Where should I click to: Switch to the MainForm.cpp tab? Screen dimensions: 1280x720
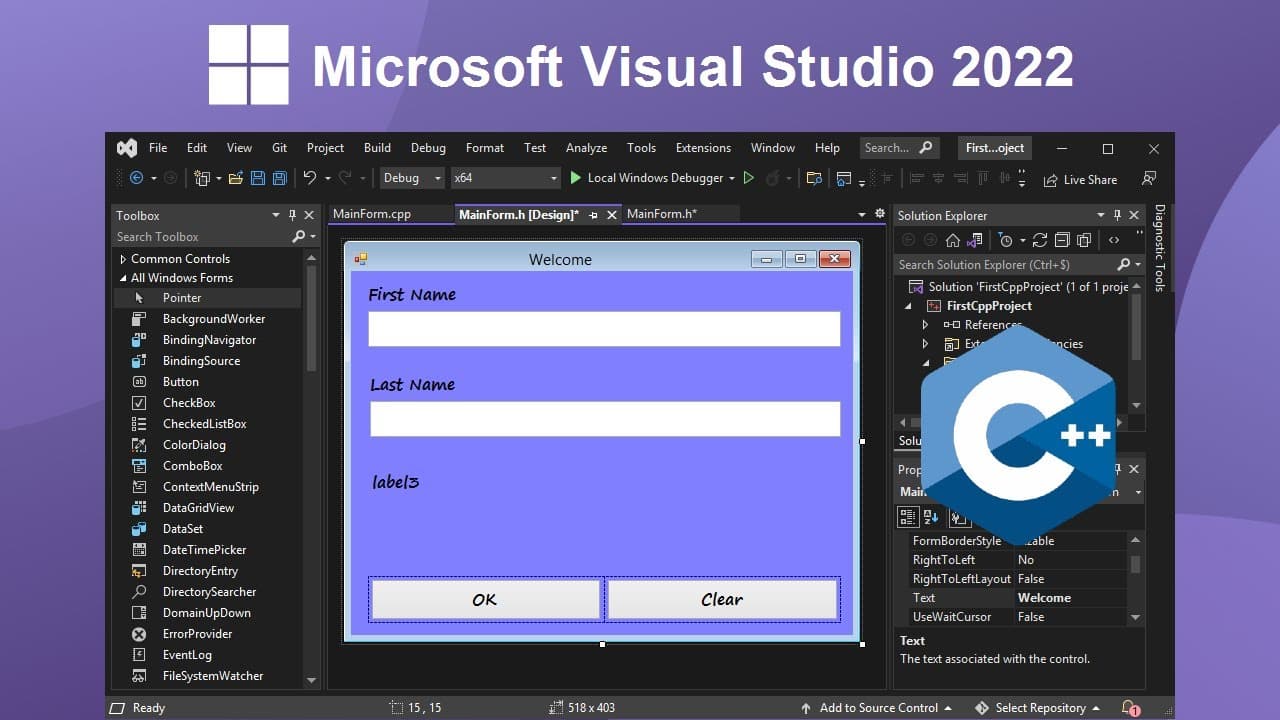[x=372, y=214]
